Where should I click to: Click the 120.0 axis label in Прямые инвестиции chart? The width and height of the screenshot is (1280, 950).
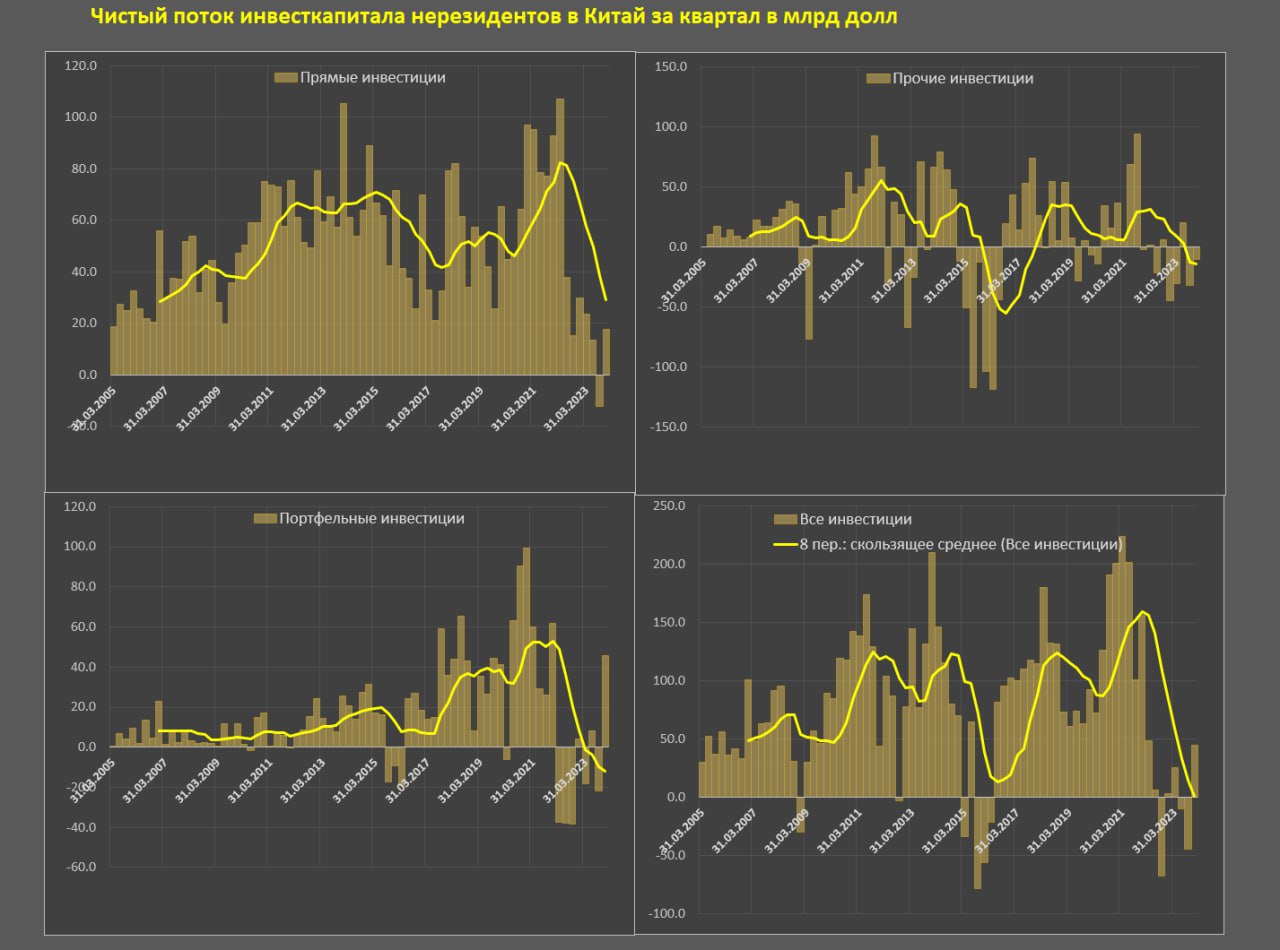[x=80, y=66]
